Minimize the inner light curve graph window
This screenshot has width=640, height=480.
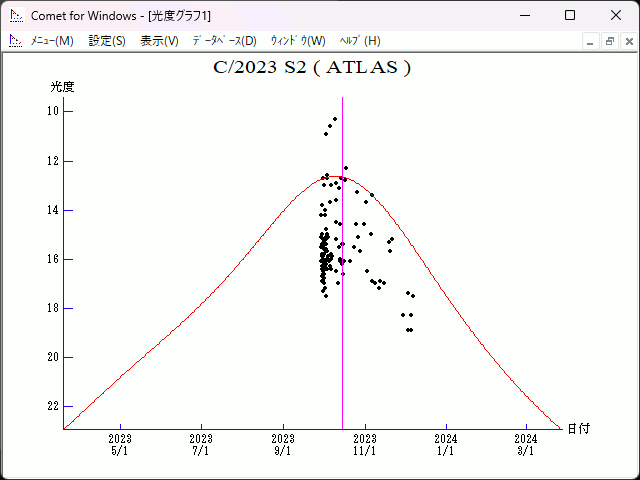tap(591, 41)
